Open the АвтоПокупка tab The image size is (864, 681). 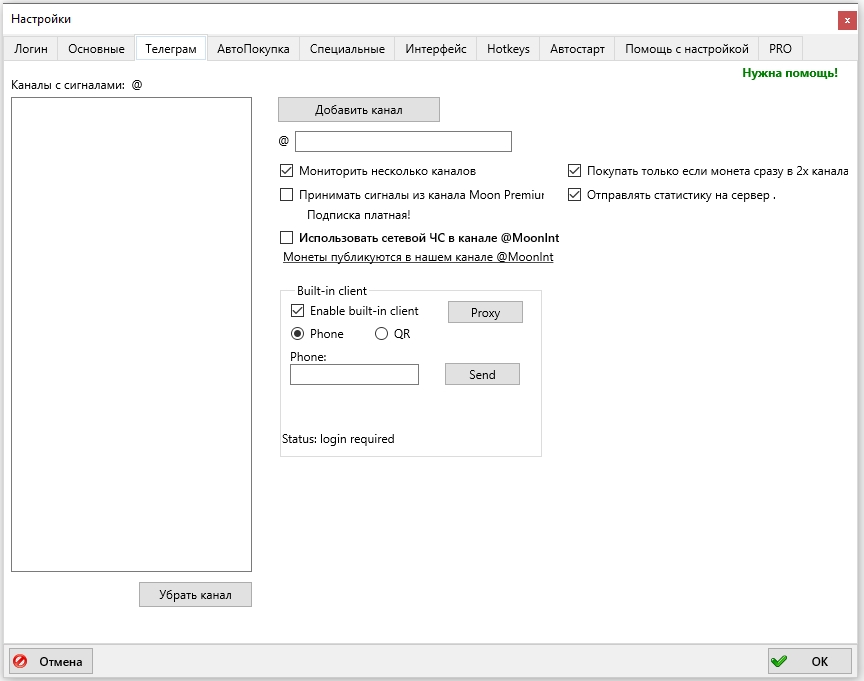253,49
